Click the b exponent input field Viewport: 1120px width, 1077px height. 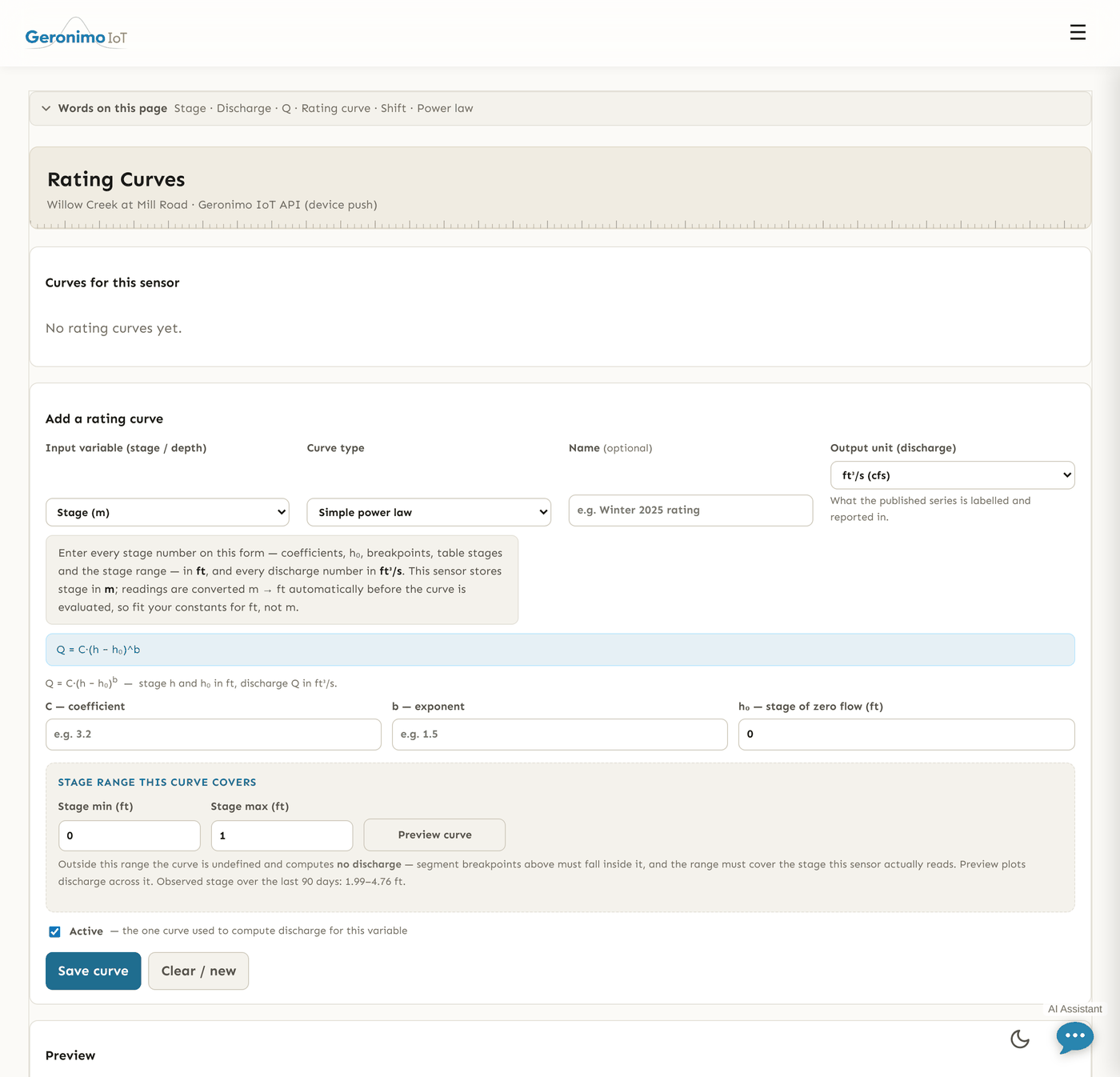560,735
